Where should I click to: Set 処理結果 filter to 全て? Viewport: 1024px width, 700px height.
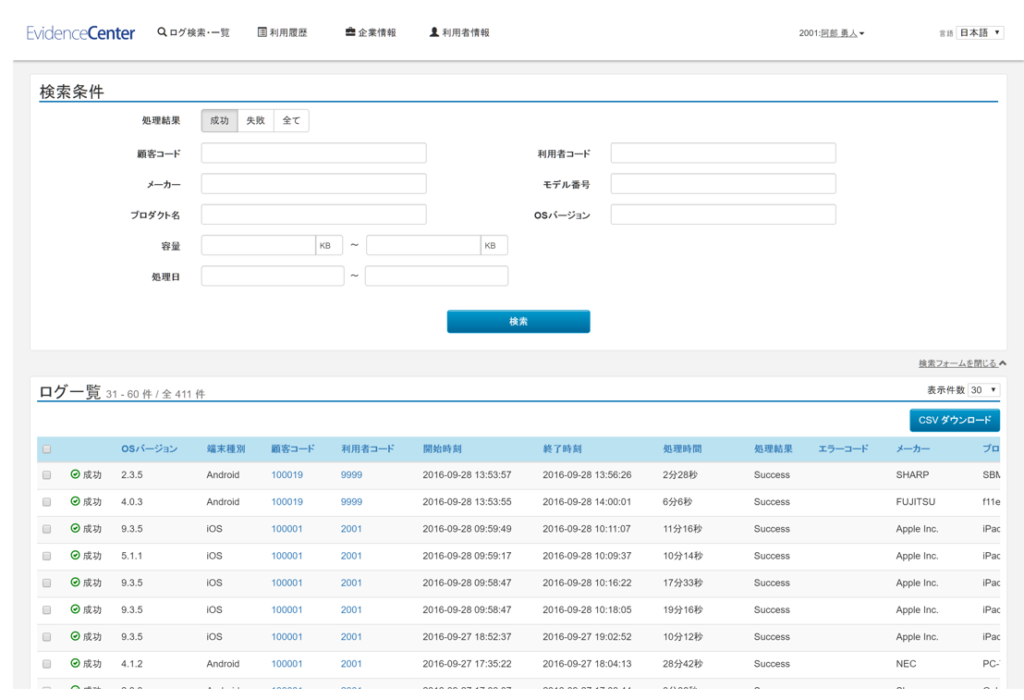291,121
